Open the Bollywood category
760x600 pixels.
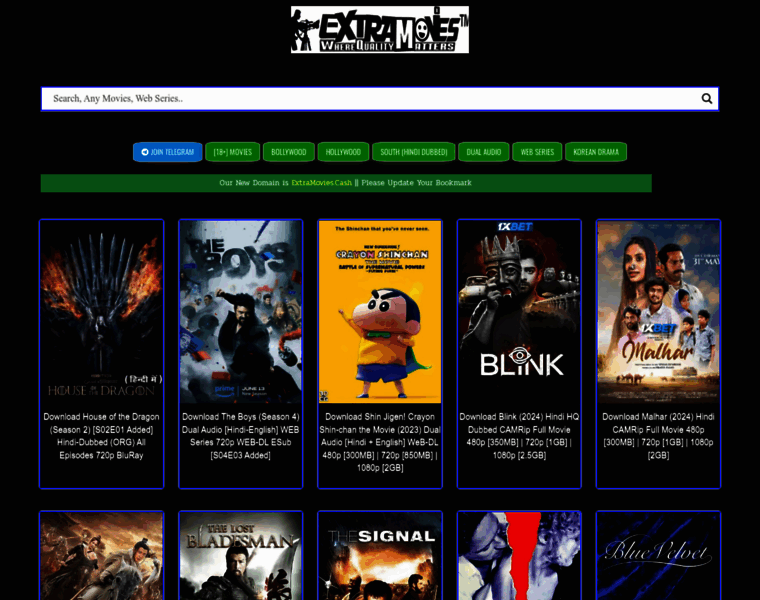click(289, 152)
